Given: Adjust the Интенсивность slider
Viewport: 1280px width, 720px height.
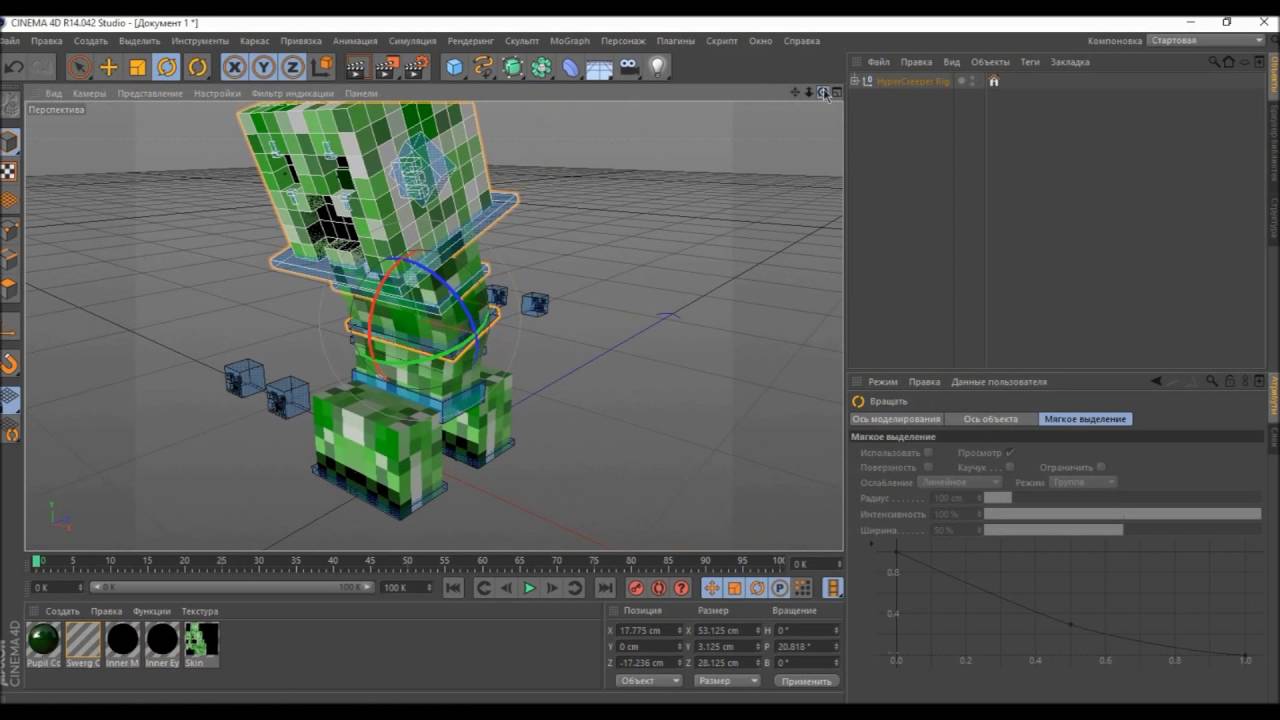Looking at the screenshot, I should (x=1122, y=514).
